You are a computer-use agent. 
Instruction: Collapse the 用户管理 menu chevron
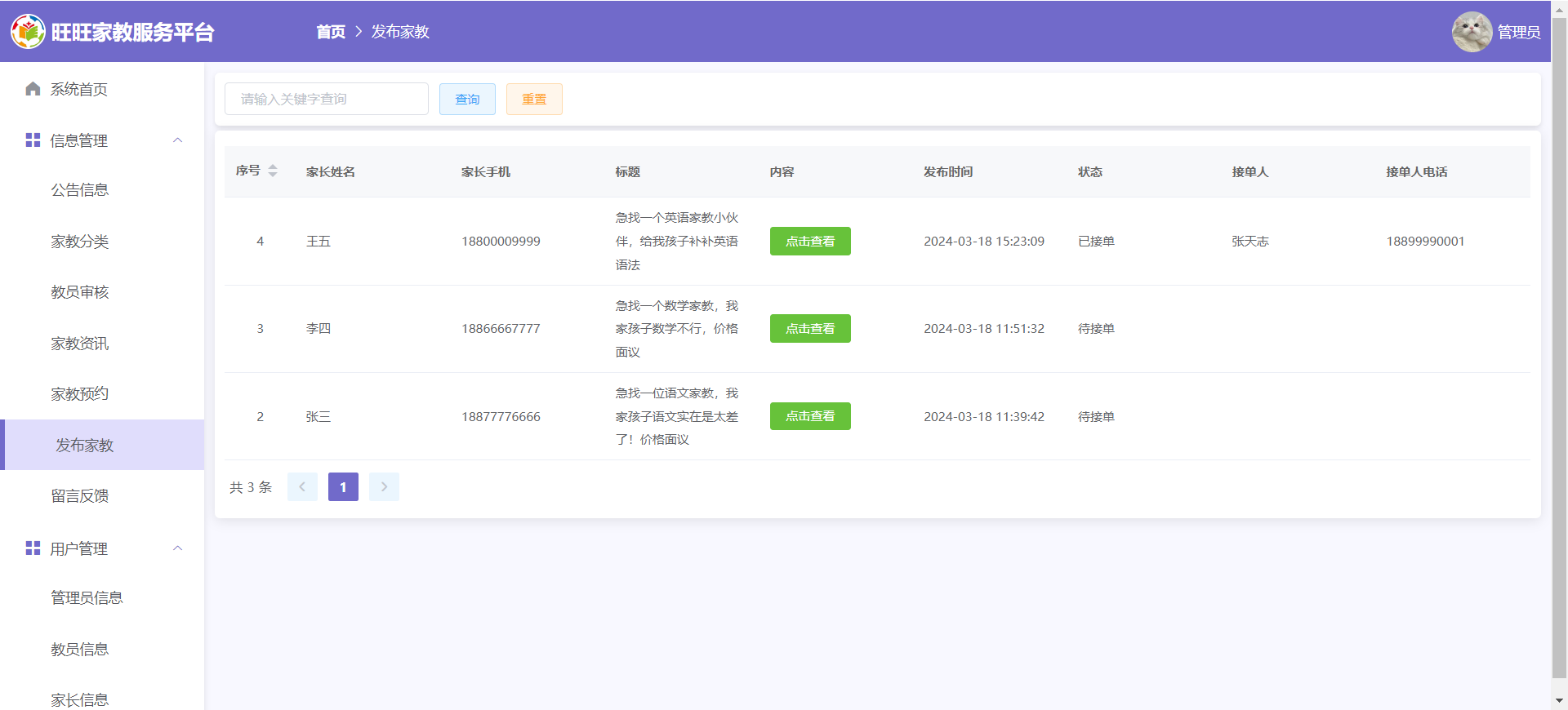pyautogui.click(x=177, y=548)
